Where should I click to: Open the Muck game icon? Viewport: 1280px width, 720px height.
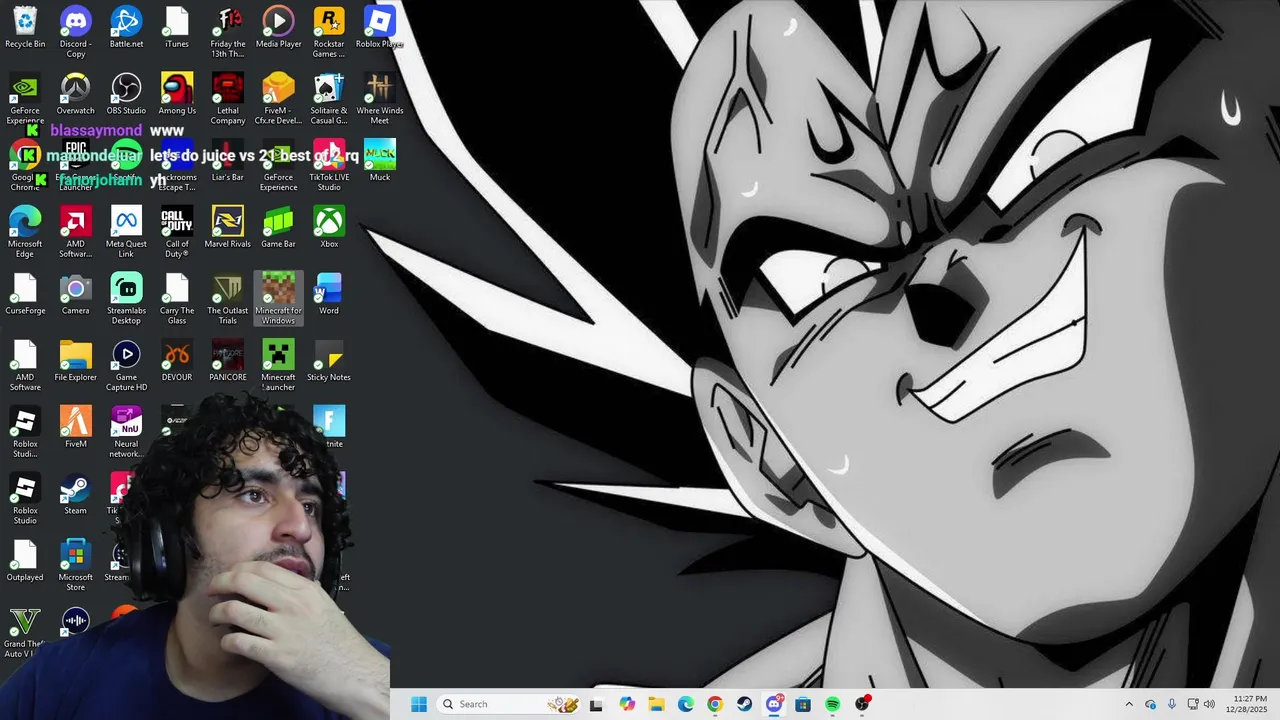[x=380, y=161]
